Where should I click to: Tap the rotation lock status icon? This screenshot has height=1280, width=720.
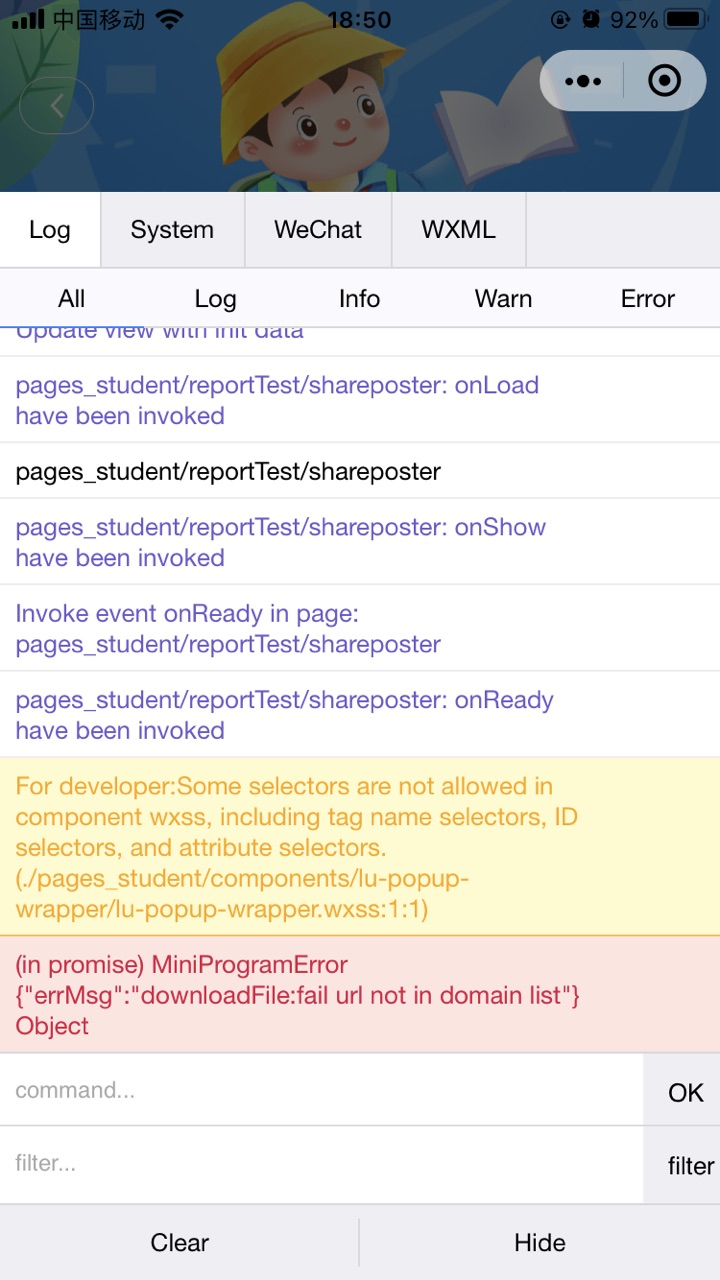560,19
